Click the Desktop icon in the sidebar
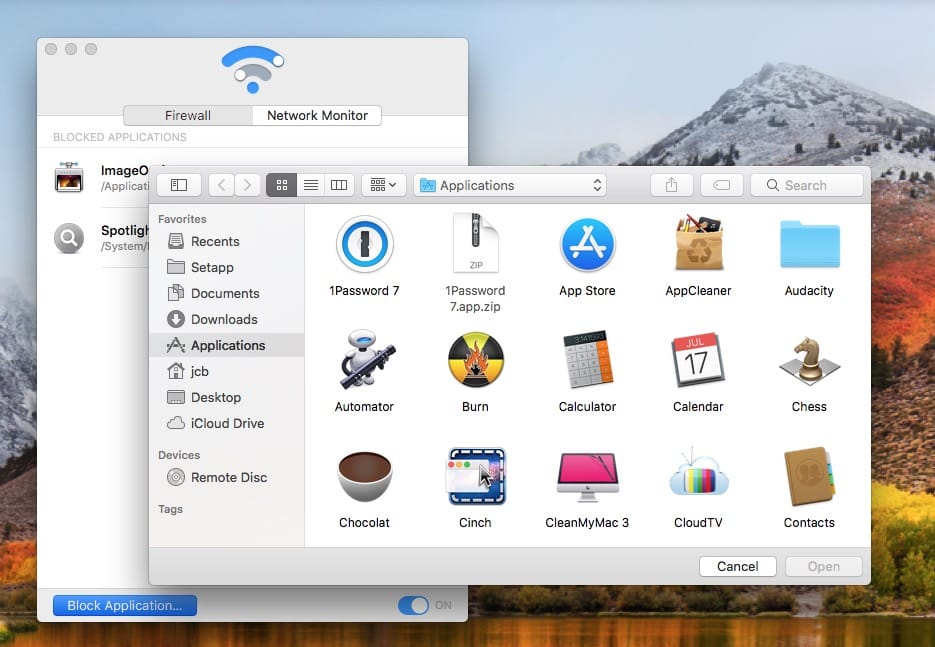The image size is (935, 647). coord(176,397)
